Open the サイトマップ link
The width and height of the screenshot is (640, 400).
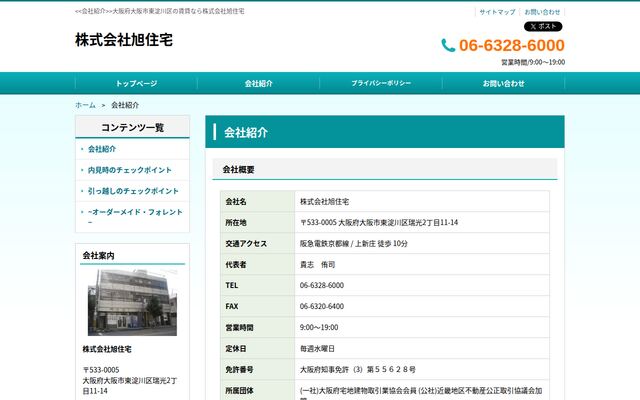497,12
